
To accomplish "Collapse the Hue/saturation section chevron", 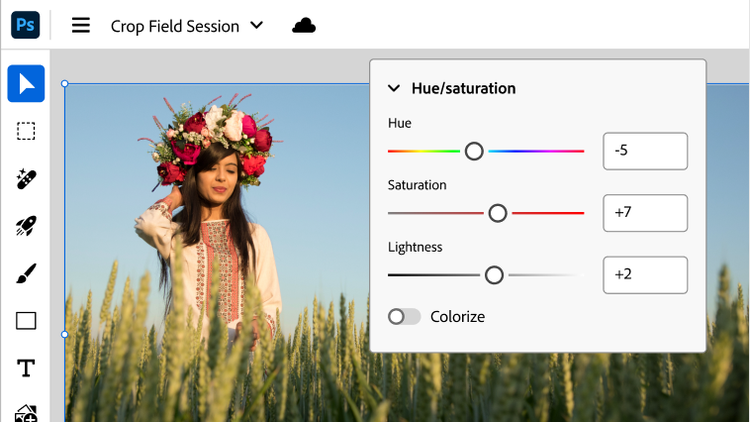I will 394,88.
